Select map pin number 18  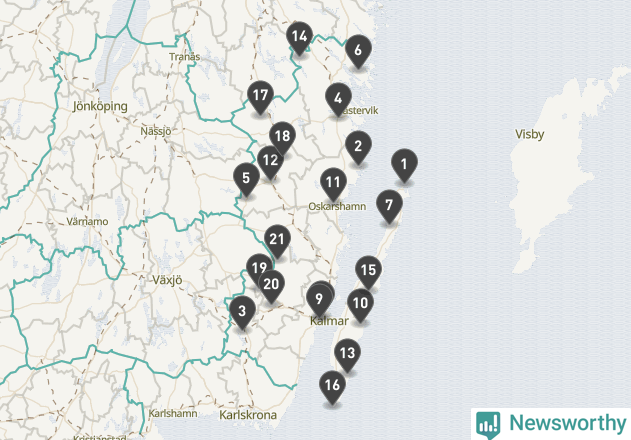282,137
